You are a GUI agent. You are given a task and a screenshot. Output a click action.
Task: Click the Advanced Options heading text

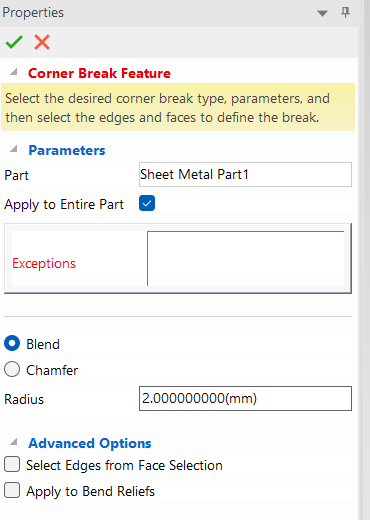click(x=90, y=443)
